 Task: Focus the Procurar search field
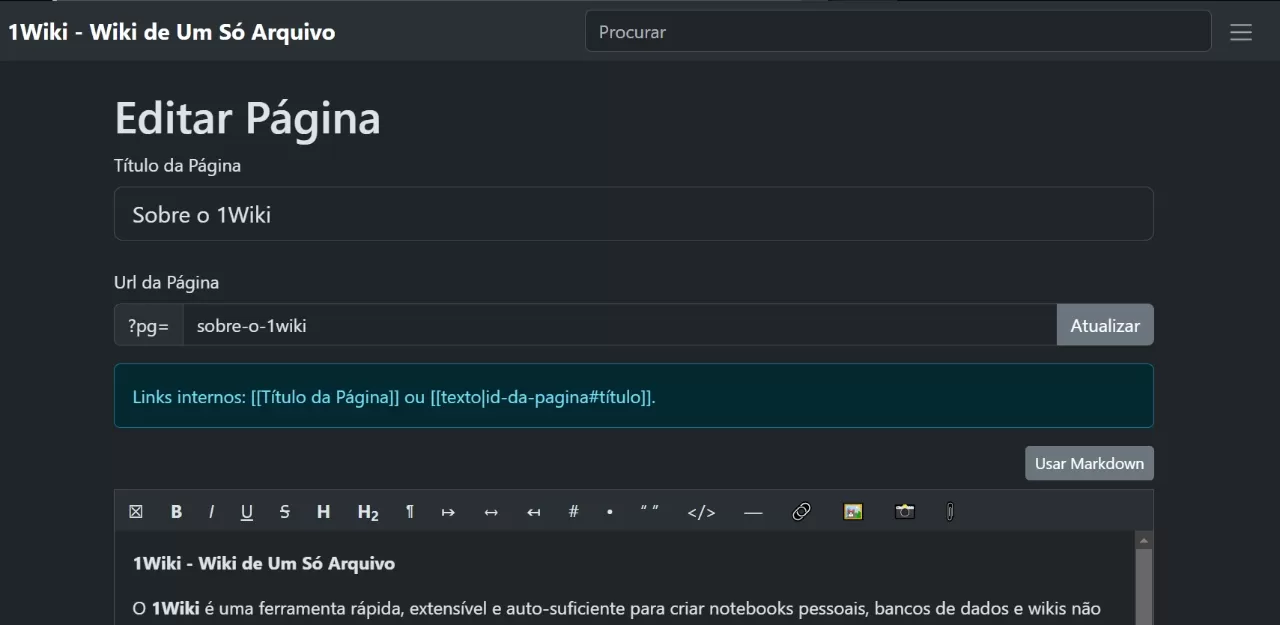tap(898, 31)
